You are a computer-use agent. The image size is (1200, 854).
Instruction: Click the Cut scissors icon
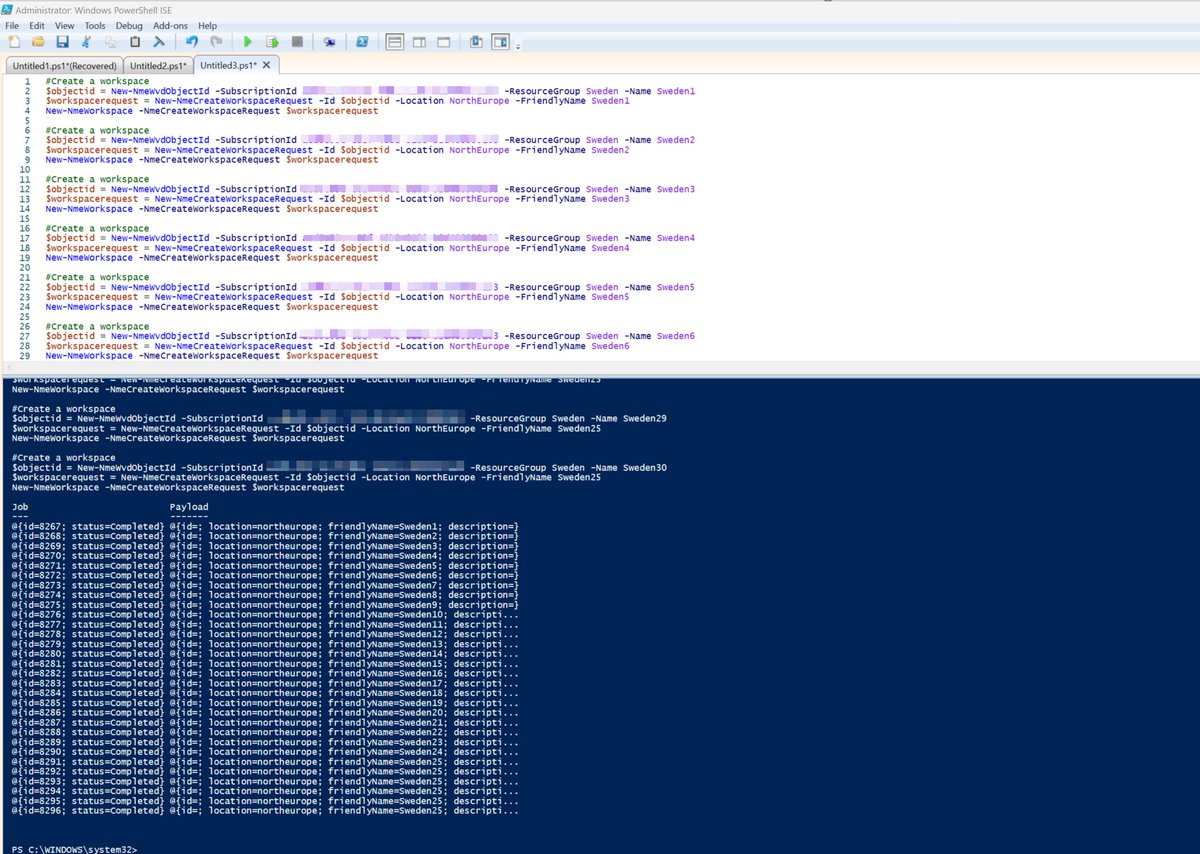click(x=86, y=42)
